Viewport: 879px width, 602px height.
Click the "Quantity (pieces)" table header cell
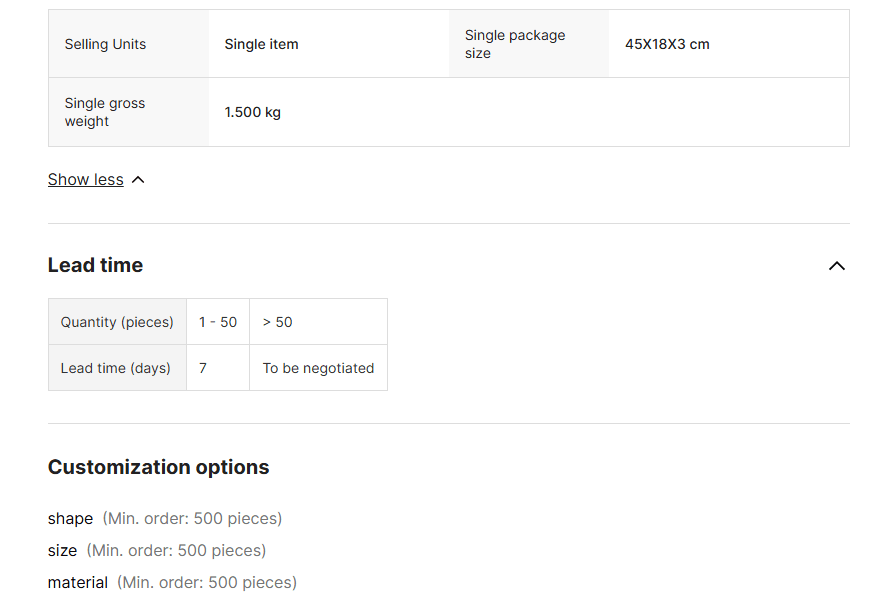[117, 322]
